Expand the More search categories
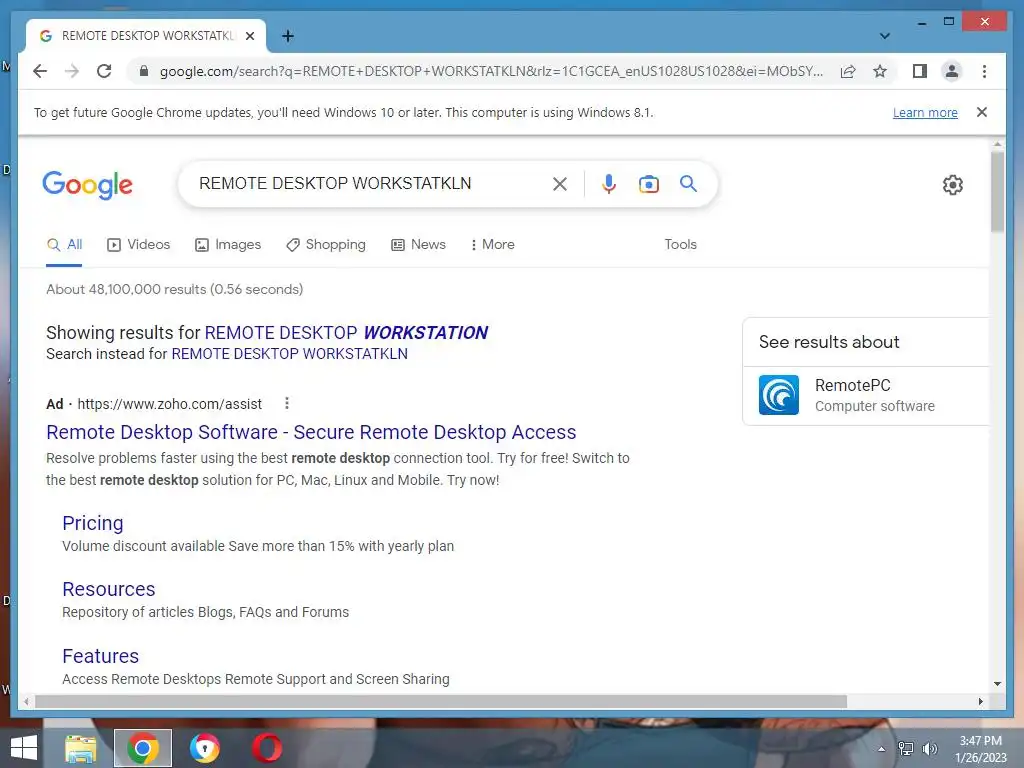The image size is (1024, 768). pos(492,245)
